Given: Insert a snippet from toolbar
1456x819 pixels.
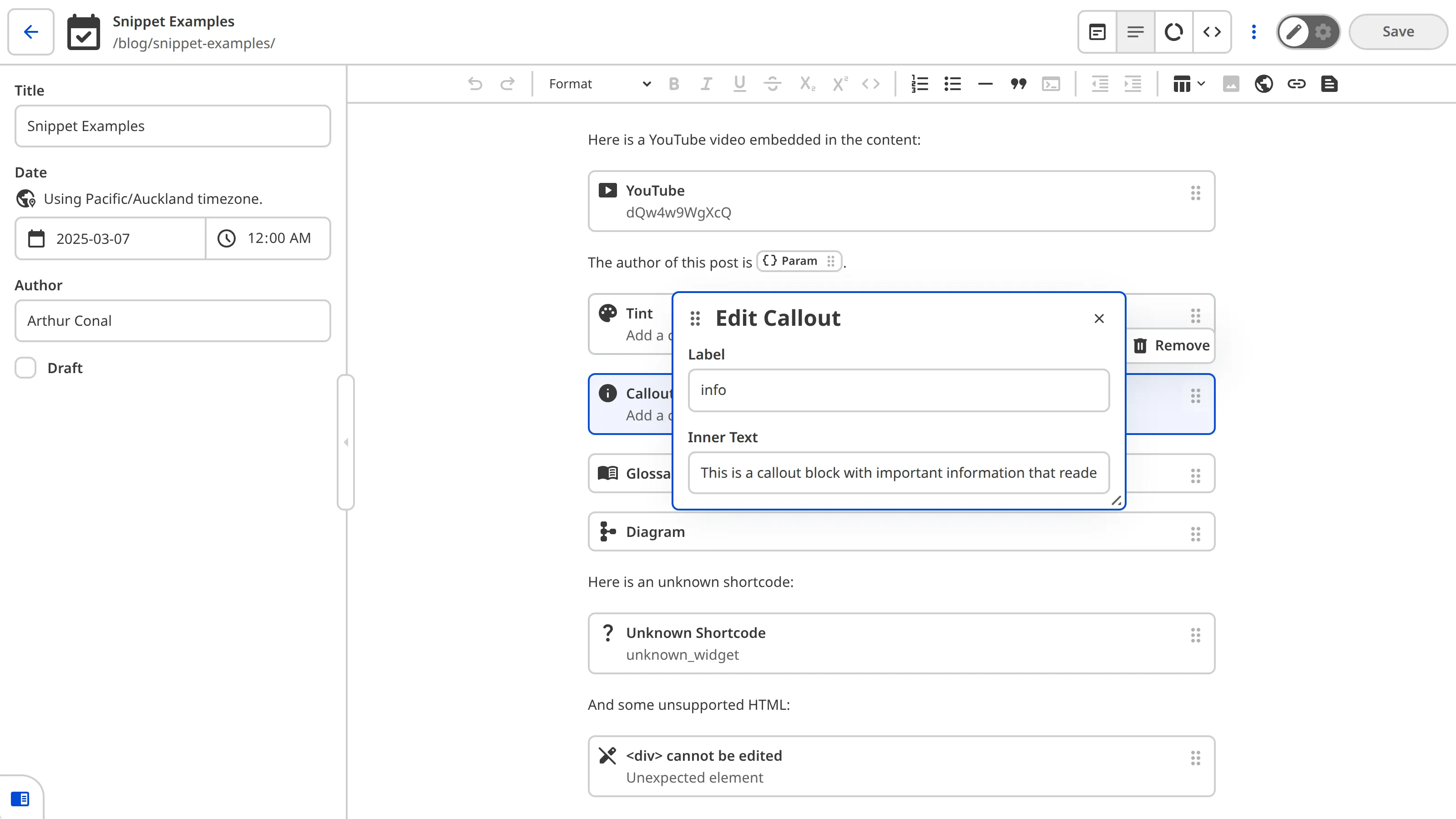Looking at the screenshot, I should 1330,84.
